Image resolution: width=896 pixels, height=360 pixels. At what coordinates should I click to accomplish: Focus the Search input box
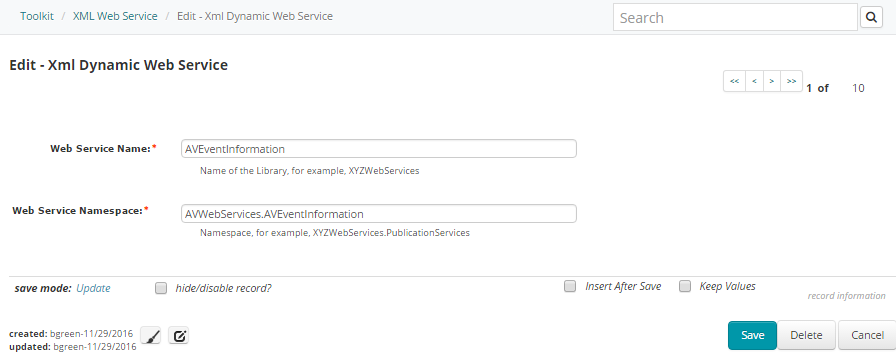(735, 18)
